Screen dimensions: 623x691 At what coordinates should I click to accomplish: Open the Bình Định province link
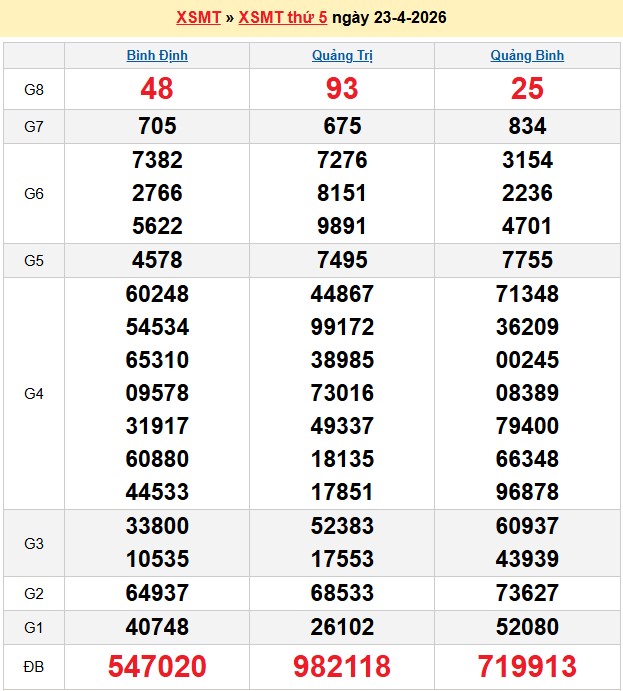pos(157,55)
